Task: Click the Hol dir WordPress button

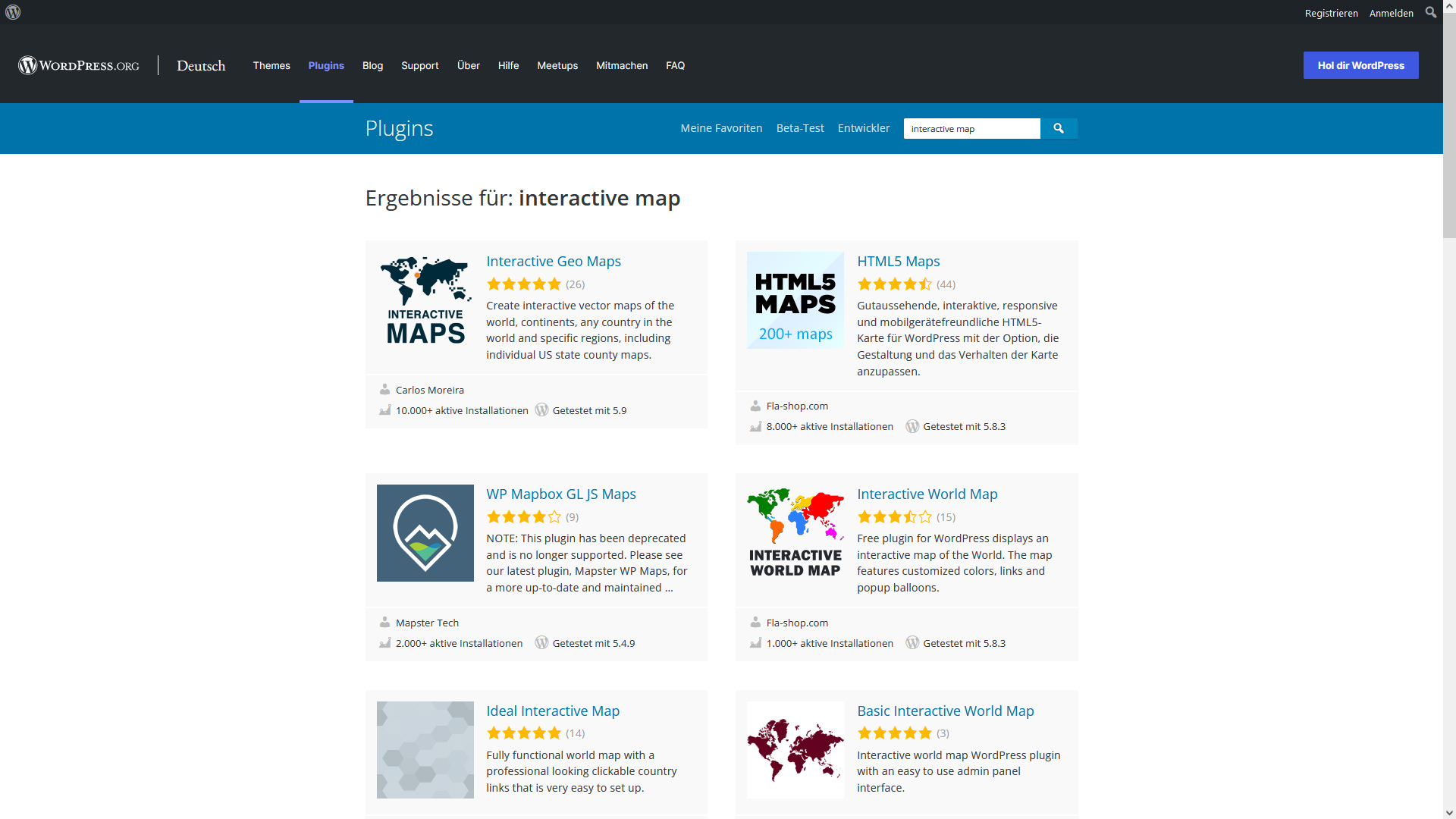Action: (1360, 65)
